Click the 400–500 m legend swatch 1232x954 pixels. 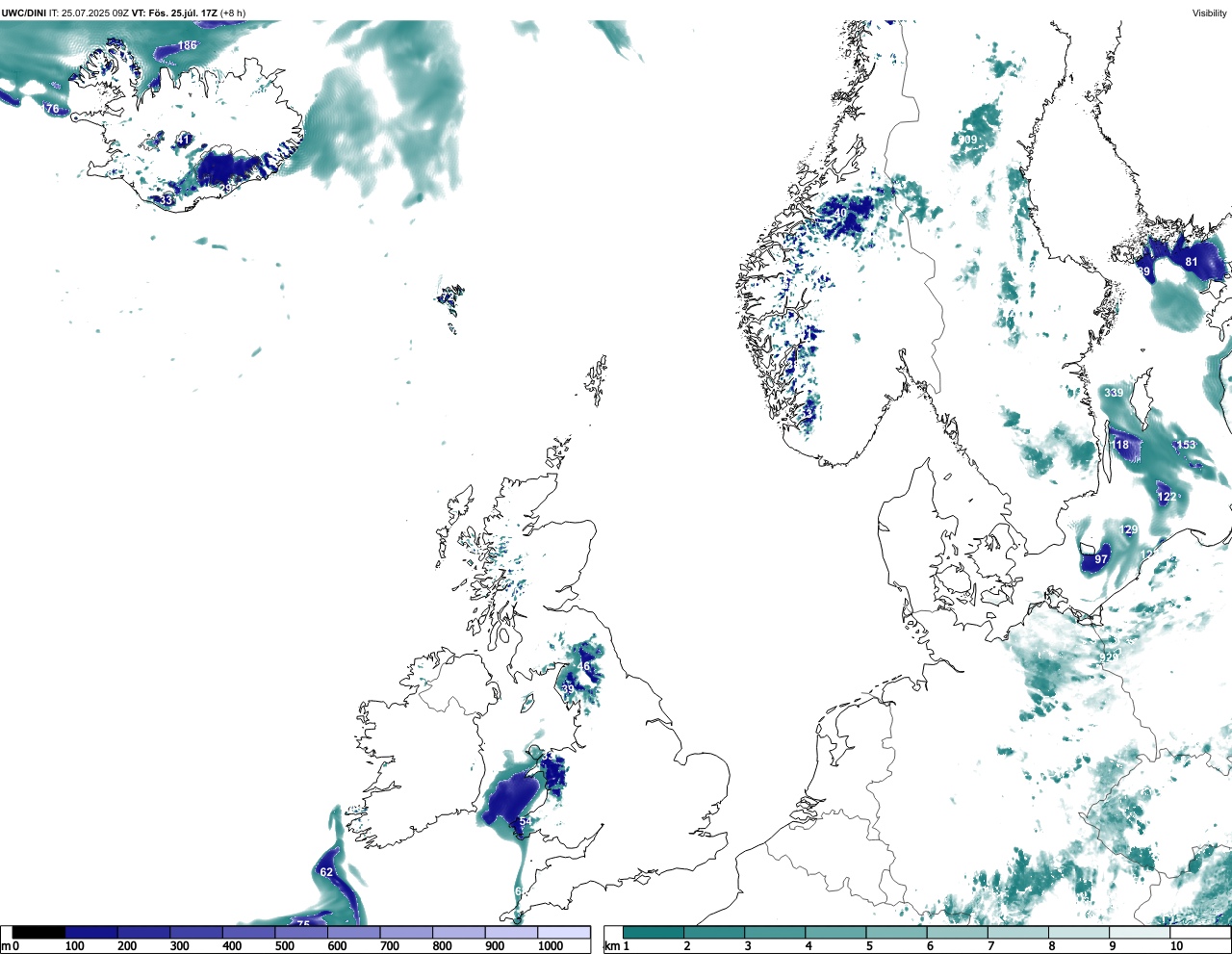[249, 932]
